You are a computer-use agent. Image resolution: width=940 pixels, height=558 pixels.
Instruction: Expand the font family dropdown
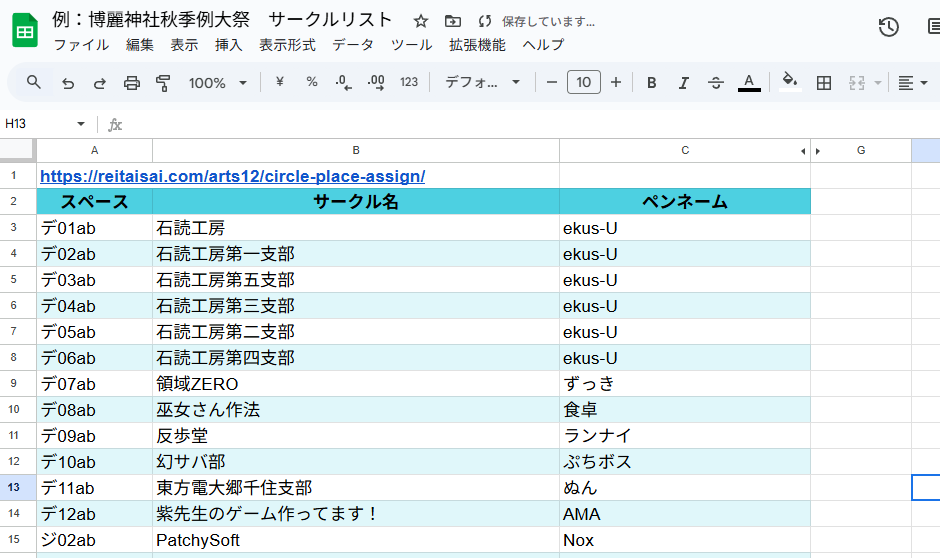pos(483,83)
